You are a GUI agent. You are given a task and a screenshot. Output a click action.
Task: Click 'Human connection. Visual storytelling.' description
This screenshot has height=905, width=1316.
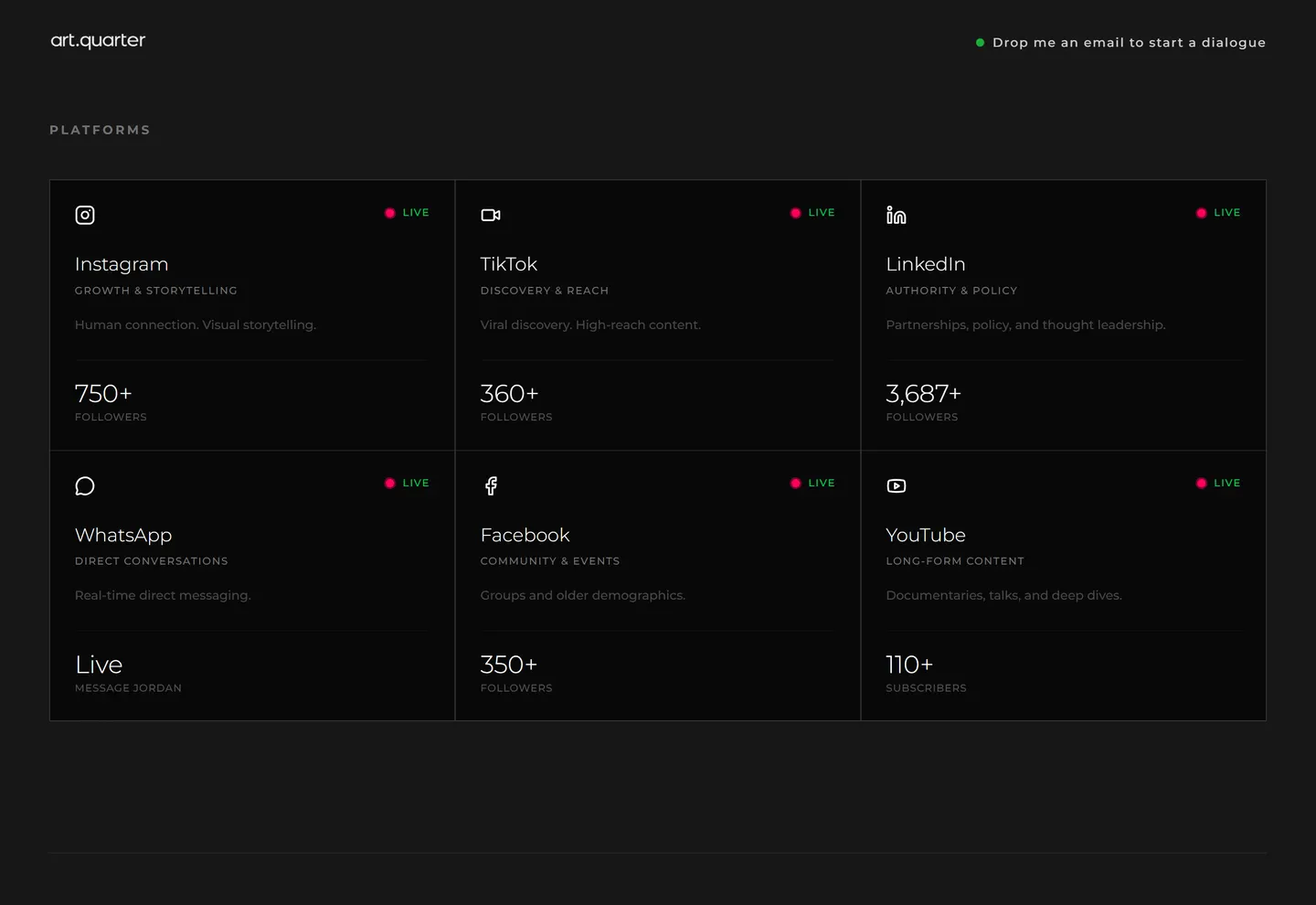coord(196,325)
